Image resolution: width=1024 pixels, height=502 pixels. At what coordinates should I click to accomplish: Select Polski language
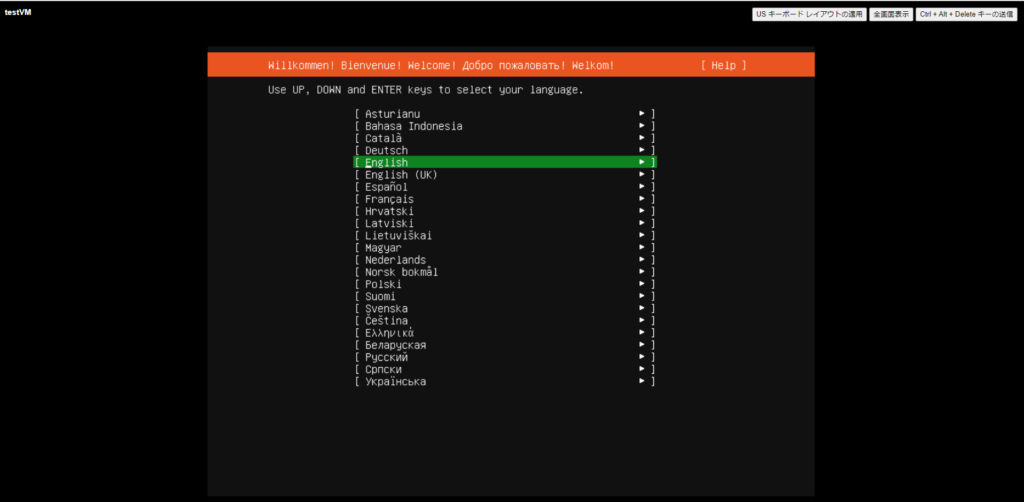click(505, 285)
